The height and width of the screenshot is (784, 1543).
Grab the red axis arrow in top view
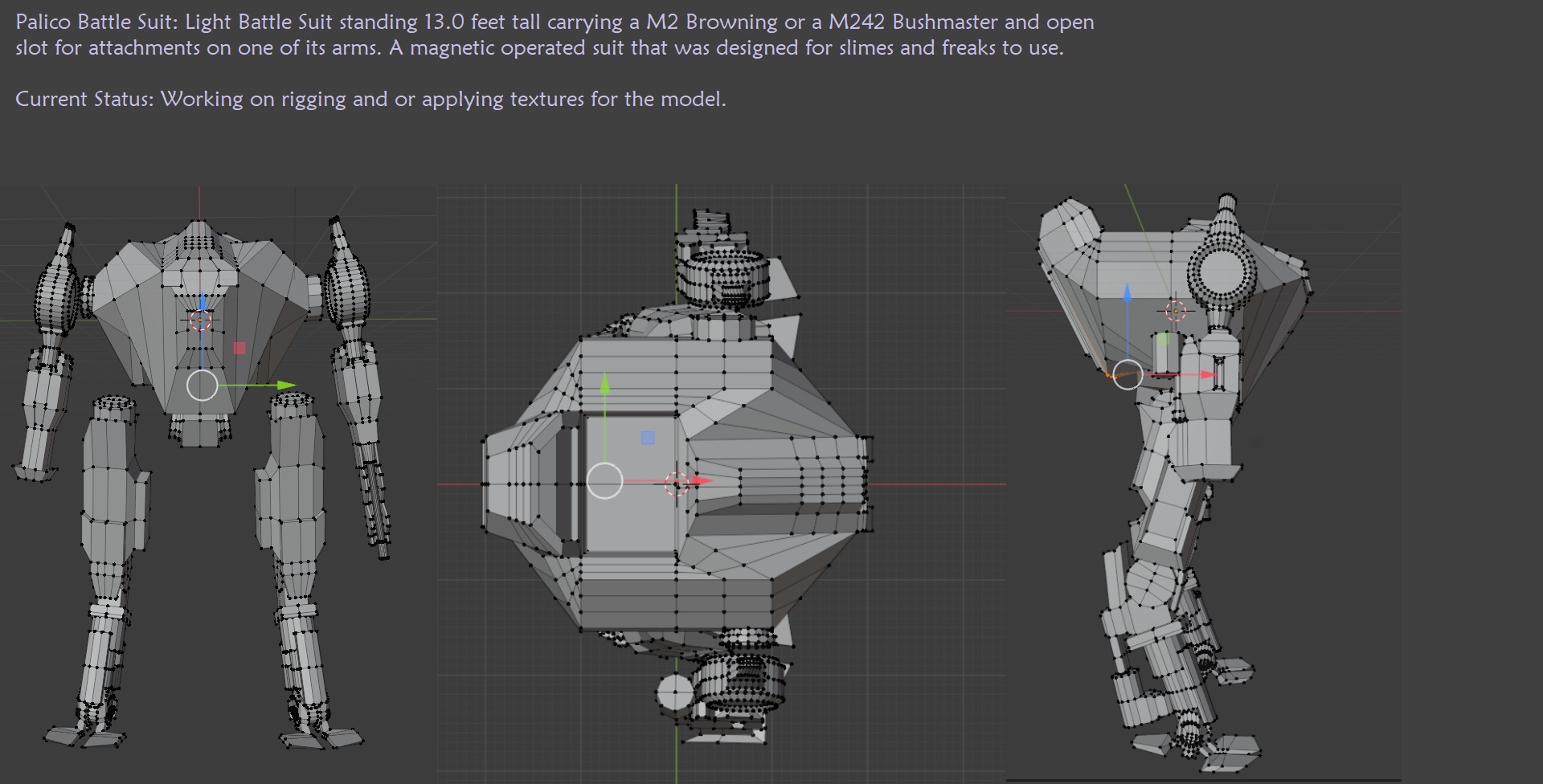click(x=702, y=481)
